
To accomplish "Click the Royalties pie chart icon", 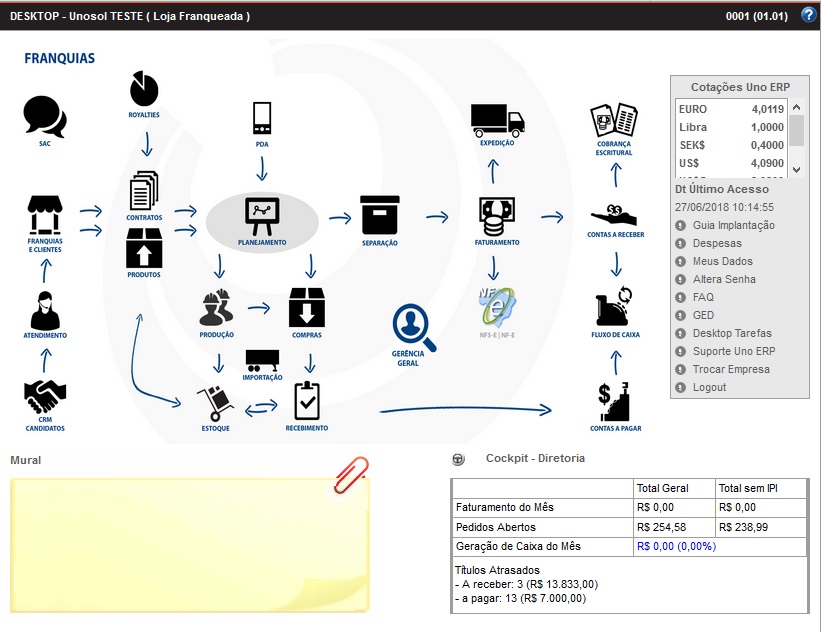I will [145, 89].
